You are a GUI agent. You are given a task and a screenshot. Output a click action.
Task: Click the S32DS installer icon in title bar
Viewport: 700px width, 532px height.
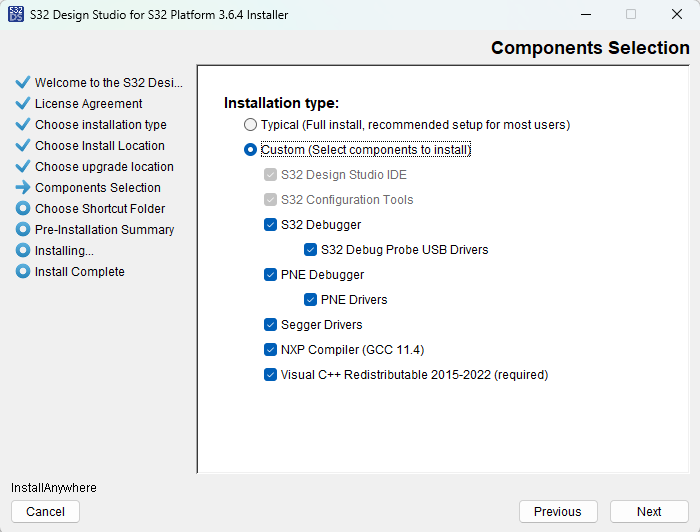coord(16,14)
